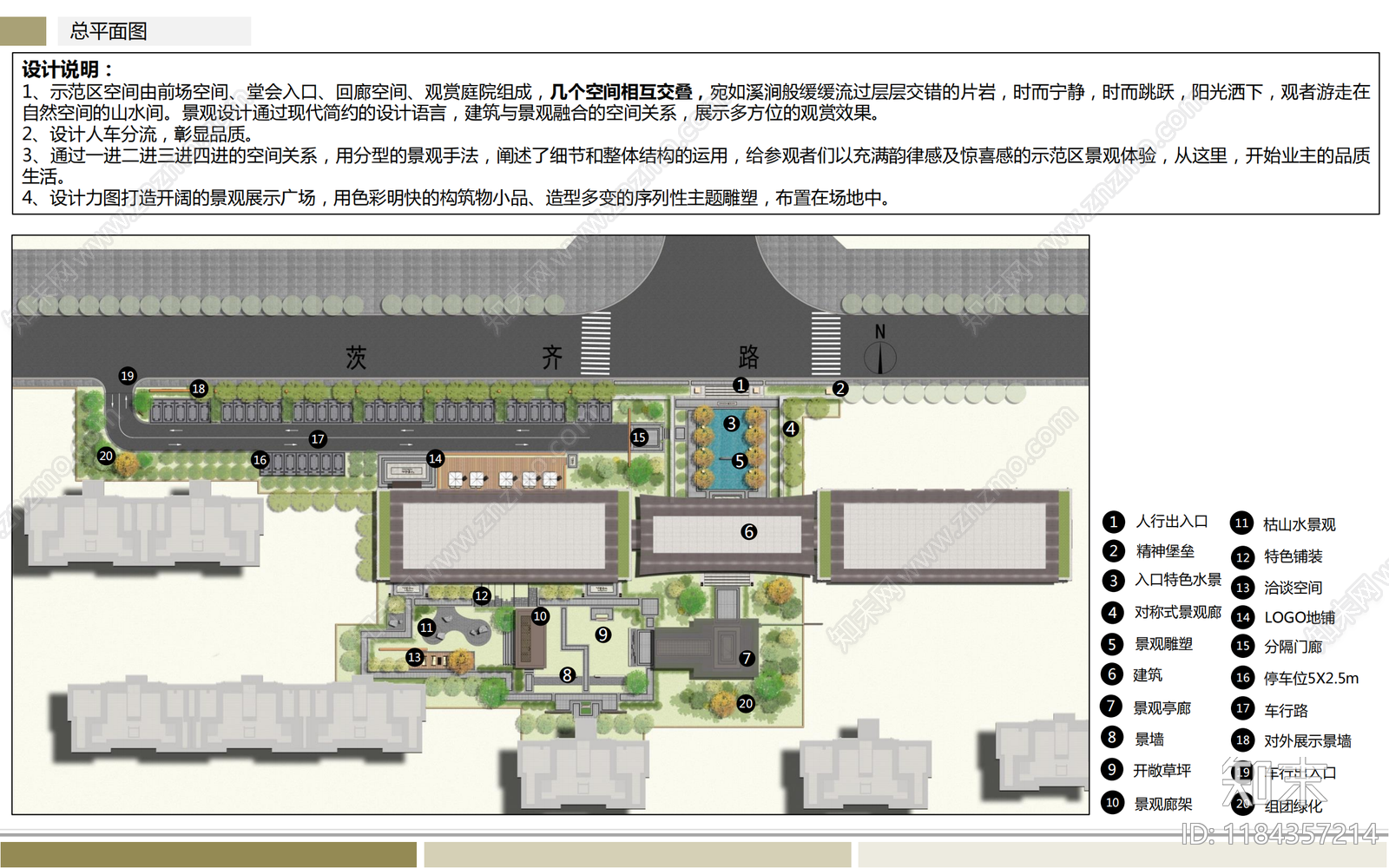Select legend circle 17 beside 车行路
Screen dimensions: 1389x868
1242,708
